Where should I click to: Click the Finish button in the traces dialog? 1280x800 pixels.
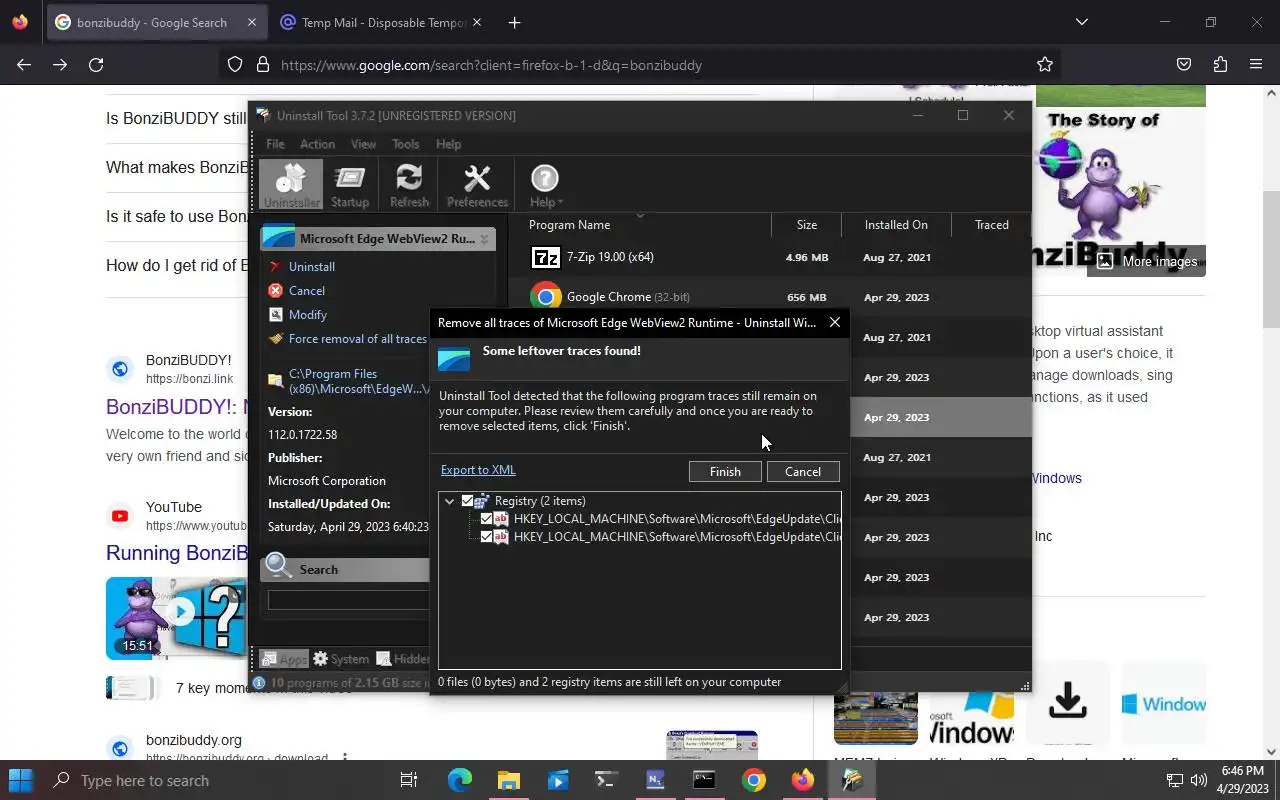point(725,472)
